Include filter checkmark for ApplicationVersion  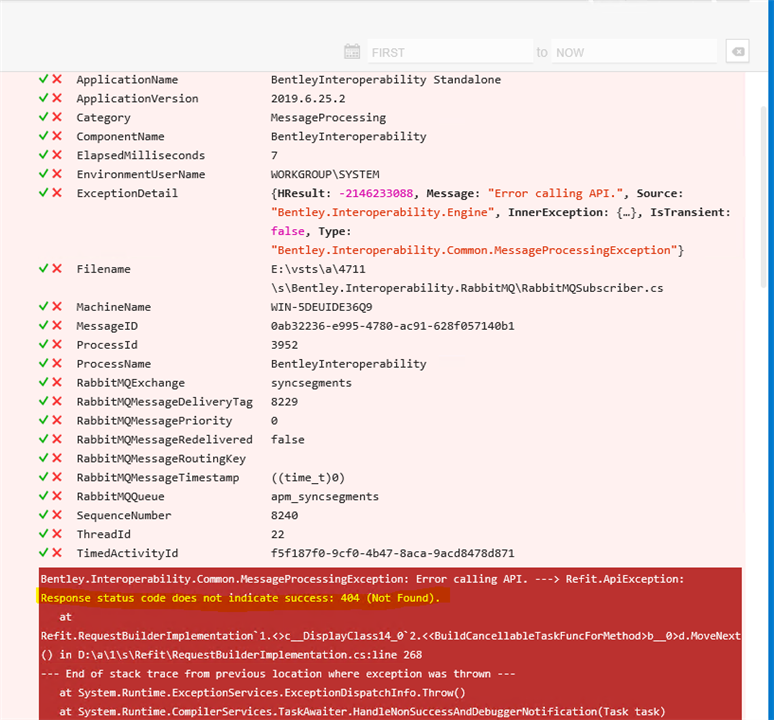click(x=43, y=98)
